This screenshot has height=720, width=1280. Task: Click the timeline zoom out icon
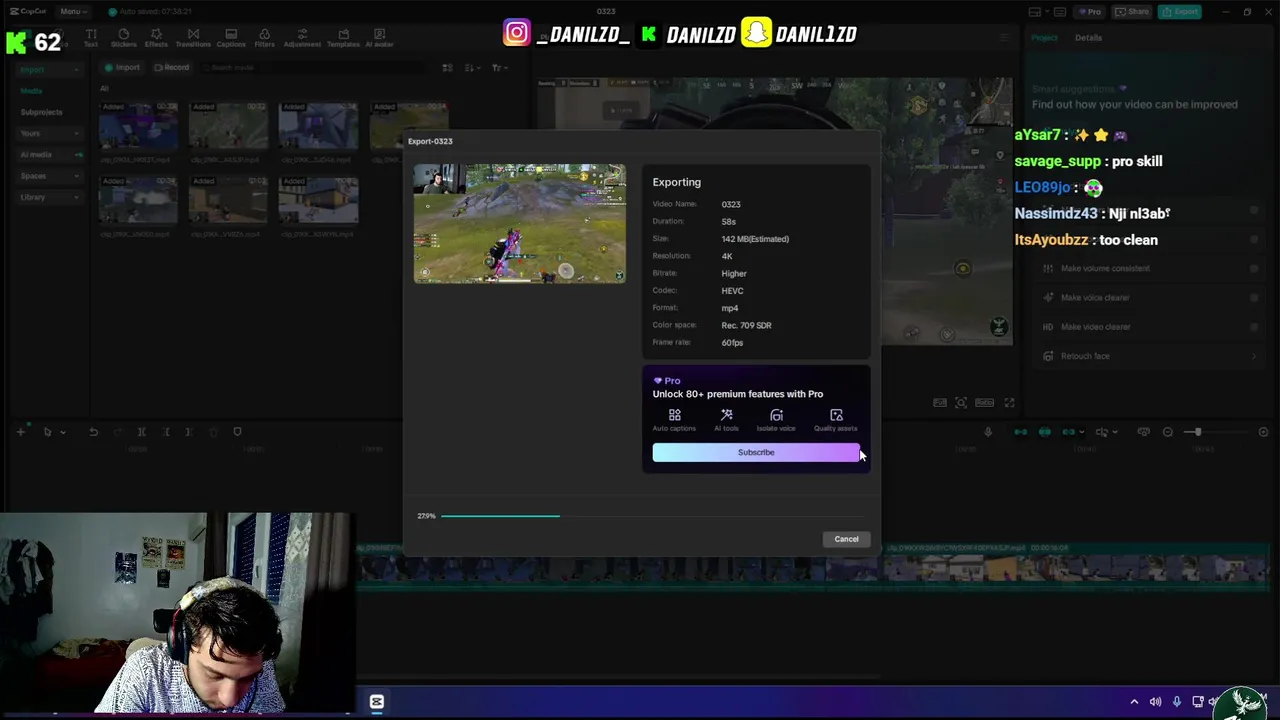pyautogui.click(x=1167, y=432)
